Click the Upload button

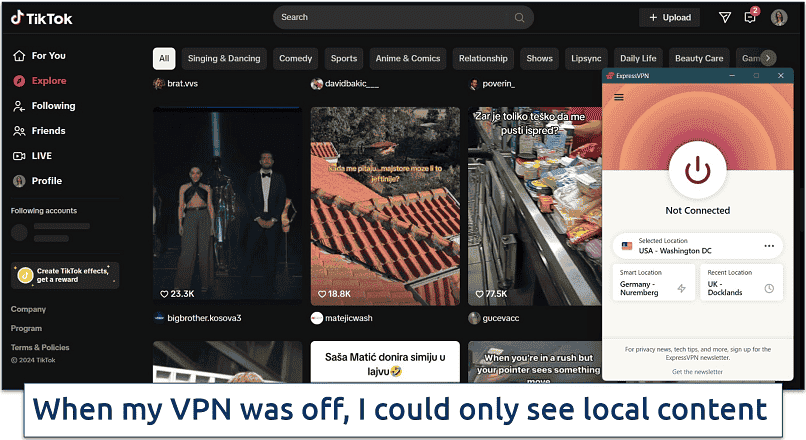pyautogui.click(x=670, y=17)
